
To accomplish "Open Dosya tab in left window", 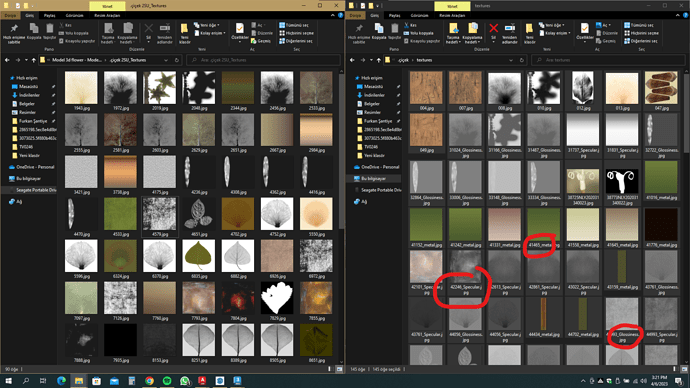I will coord(10,15).
